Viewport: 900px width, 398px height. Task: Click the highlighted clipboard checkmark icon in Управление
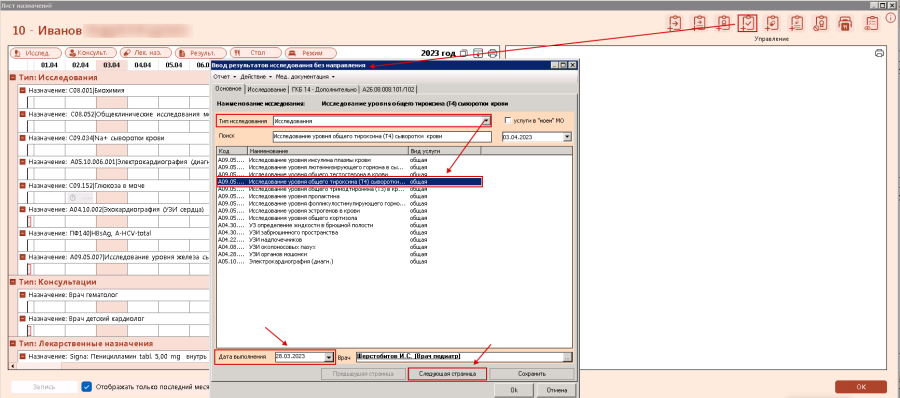pos(747,23)
